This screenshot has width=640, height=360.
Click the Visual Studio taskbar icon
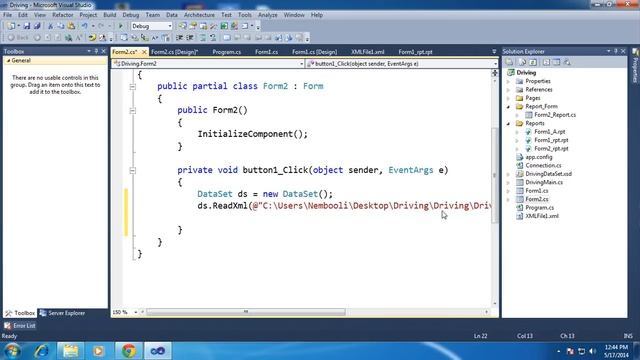(158, 351)
